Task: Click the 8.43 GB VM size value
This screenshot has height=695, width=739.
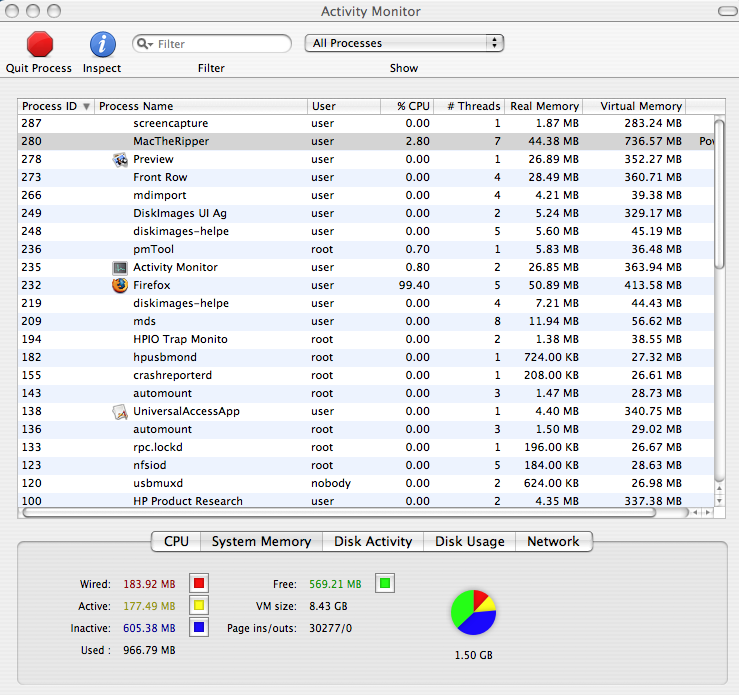Action: [328, 606]
